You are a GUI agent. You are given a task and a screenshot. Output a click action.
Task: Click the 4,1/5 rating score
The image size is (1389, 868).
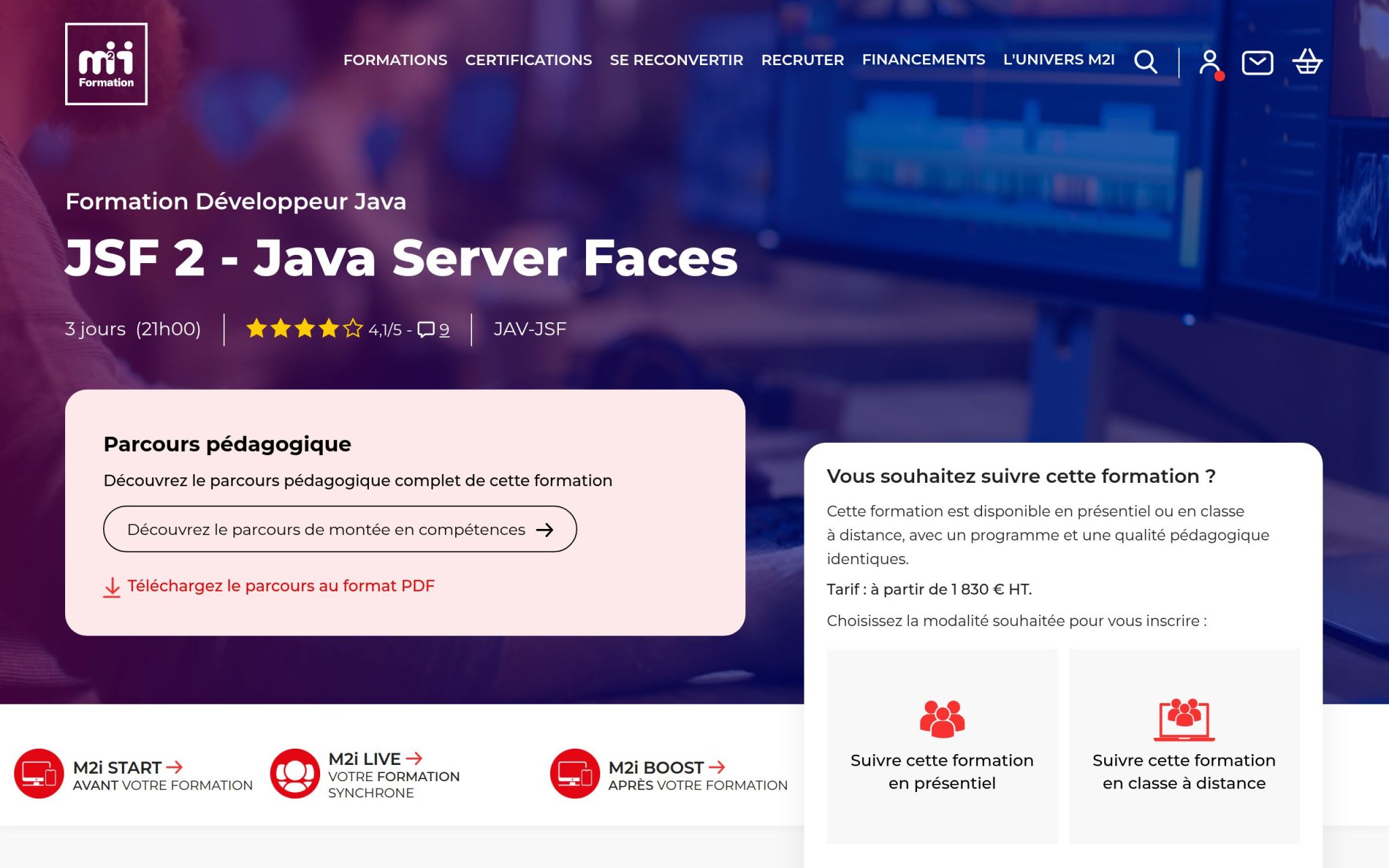[x=385, y=330]
